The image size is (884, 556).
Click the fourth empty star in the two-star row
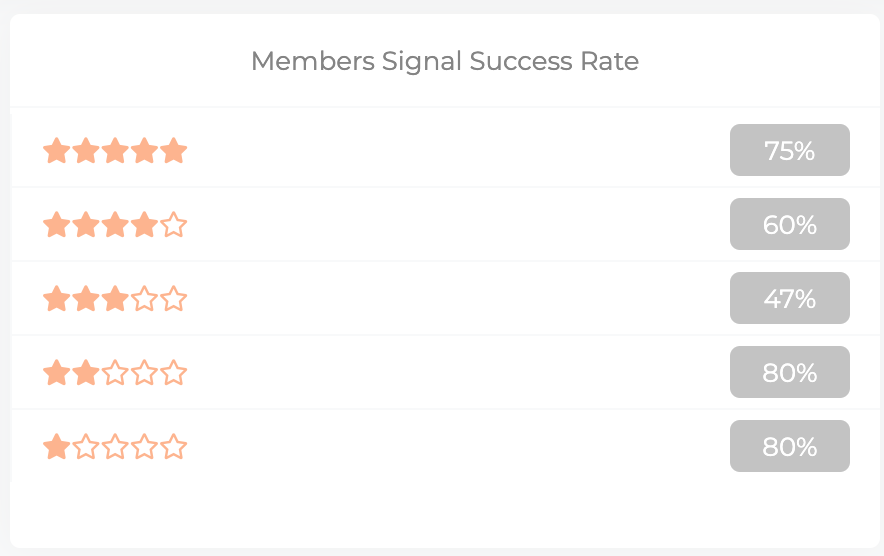pos(144,372)
